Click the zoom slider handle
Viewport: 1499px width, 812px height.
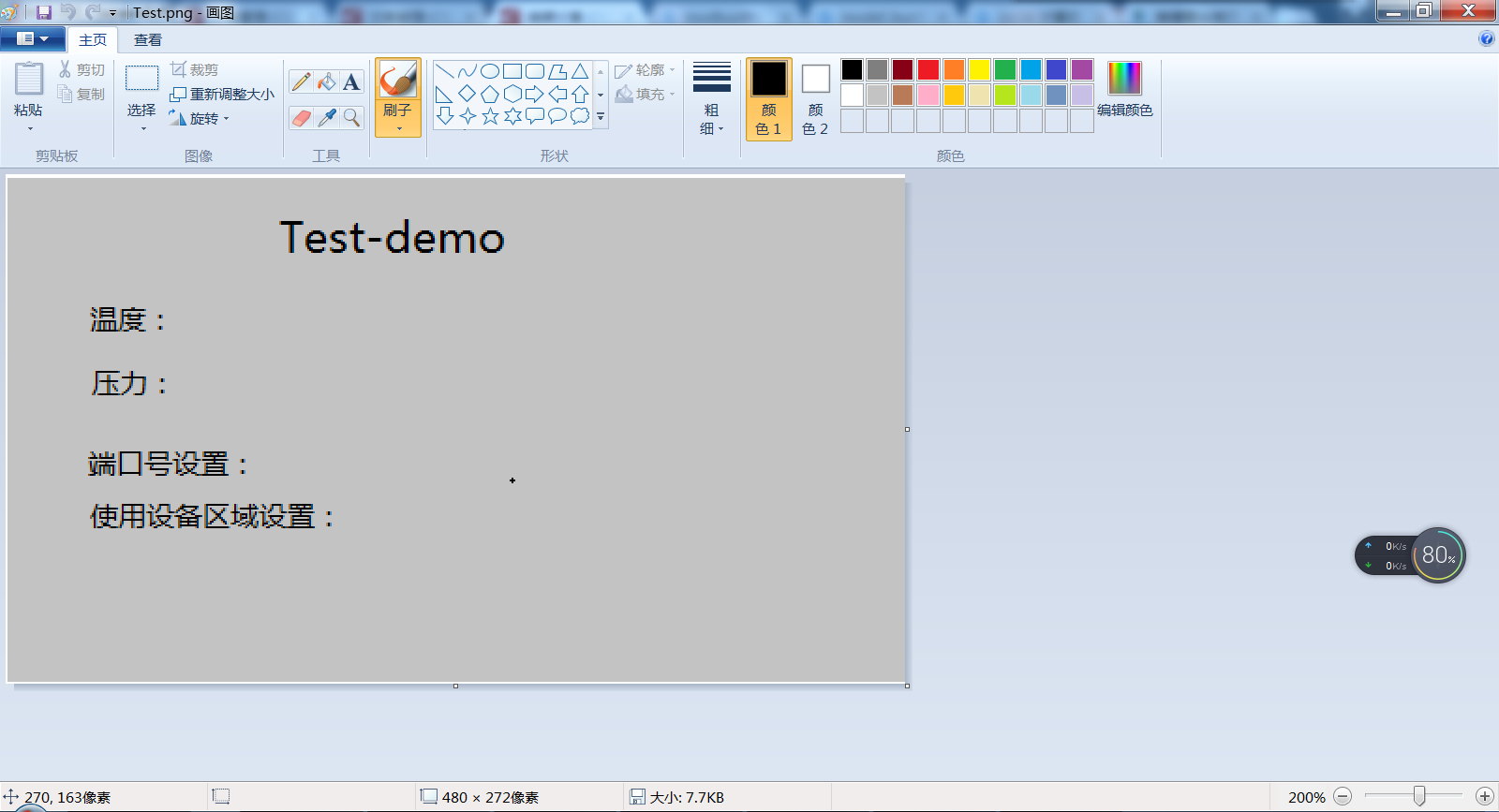pyautogui.click(x=1419, y=796)
